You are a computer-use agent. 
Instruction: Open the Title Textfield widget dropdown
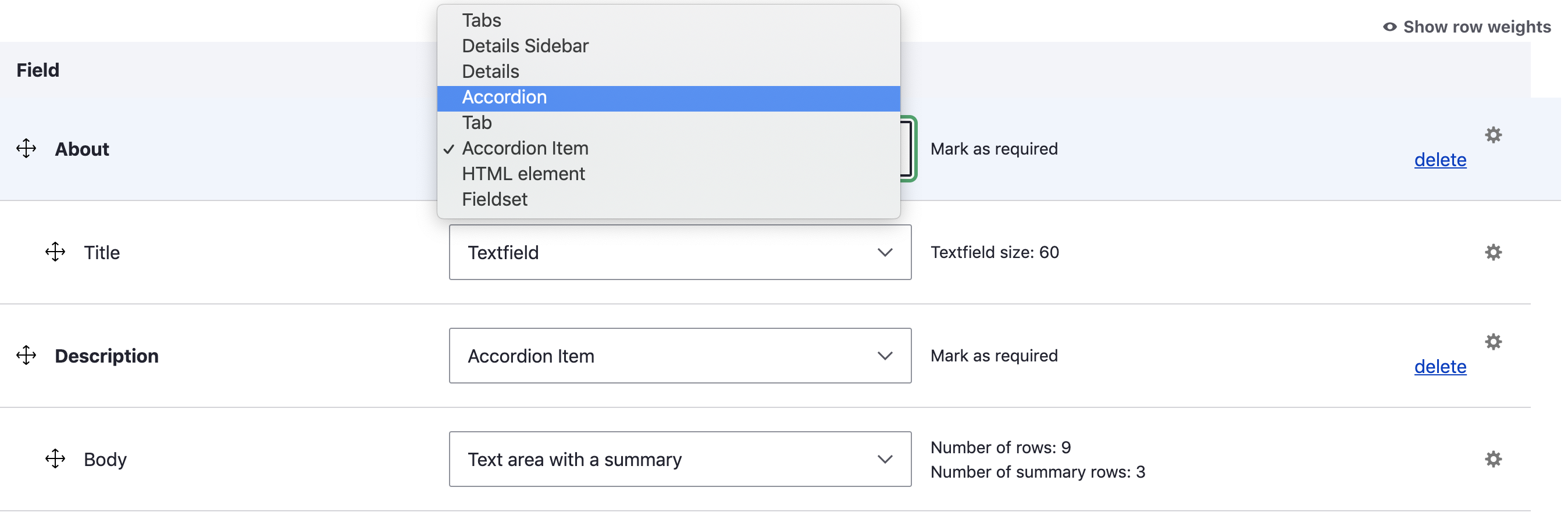click(x=679, y=252)
